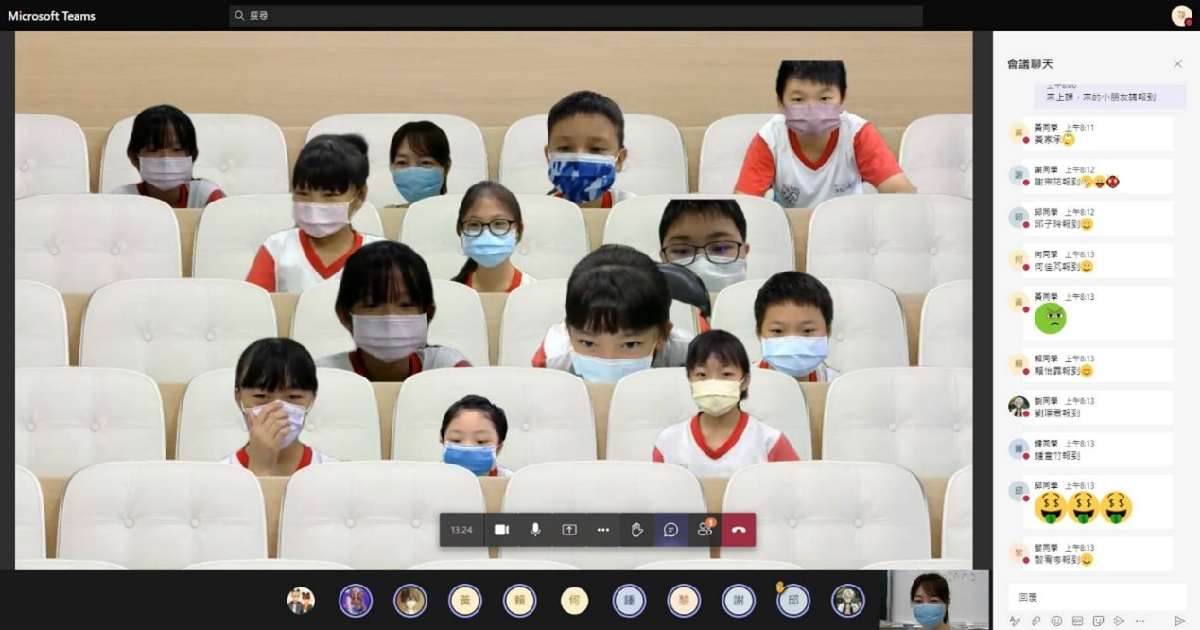
Task: Hang up the call with red button
Action: (x=739, y=530)
